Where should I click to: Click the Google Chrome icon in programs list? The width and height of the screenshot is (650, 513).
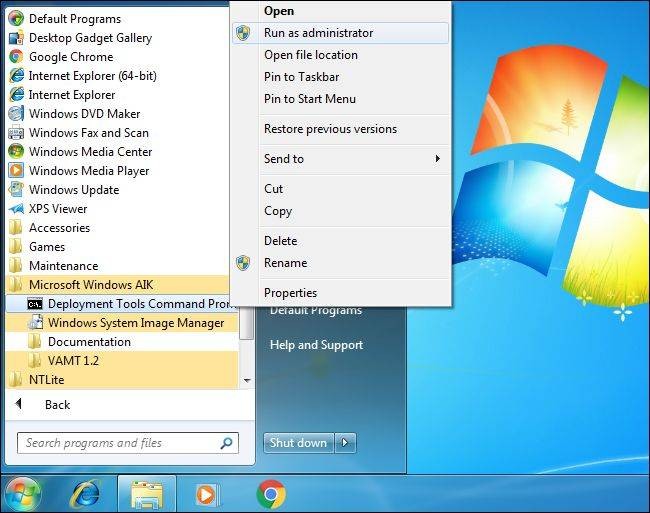tap(16, 57)
